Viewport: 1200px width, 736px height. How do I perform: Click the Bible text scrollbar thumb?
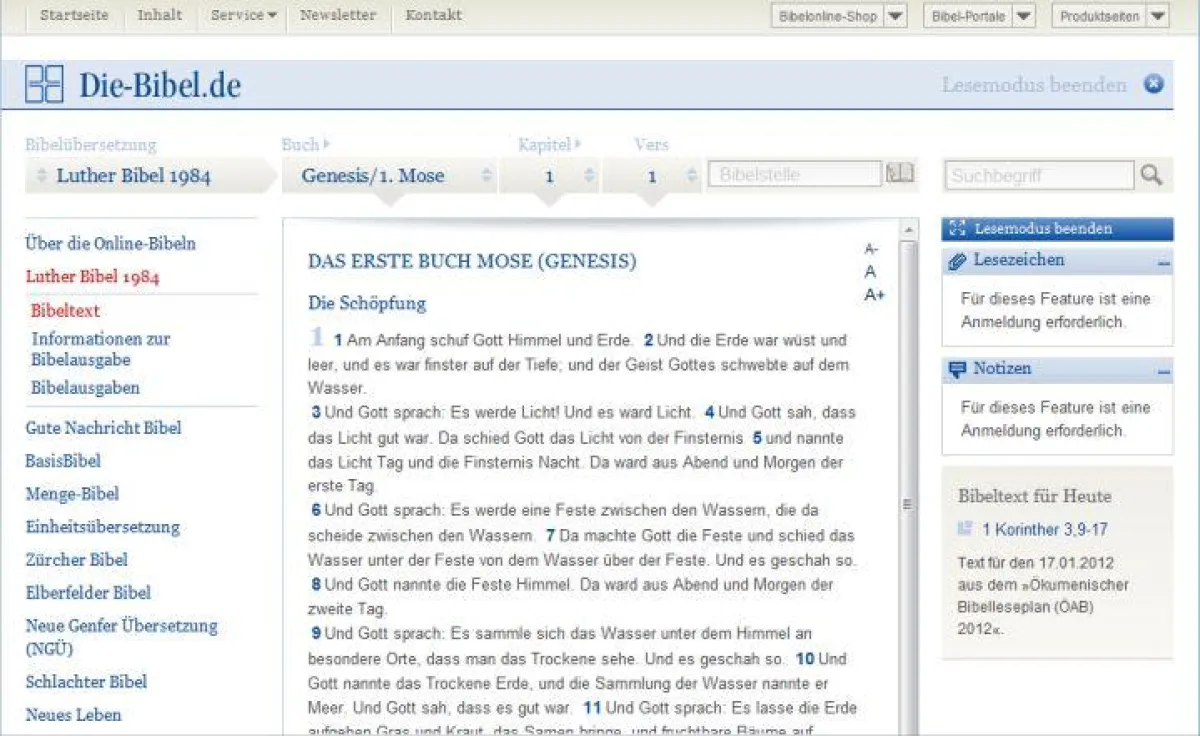click(x=908, y=504)
